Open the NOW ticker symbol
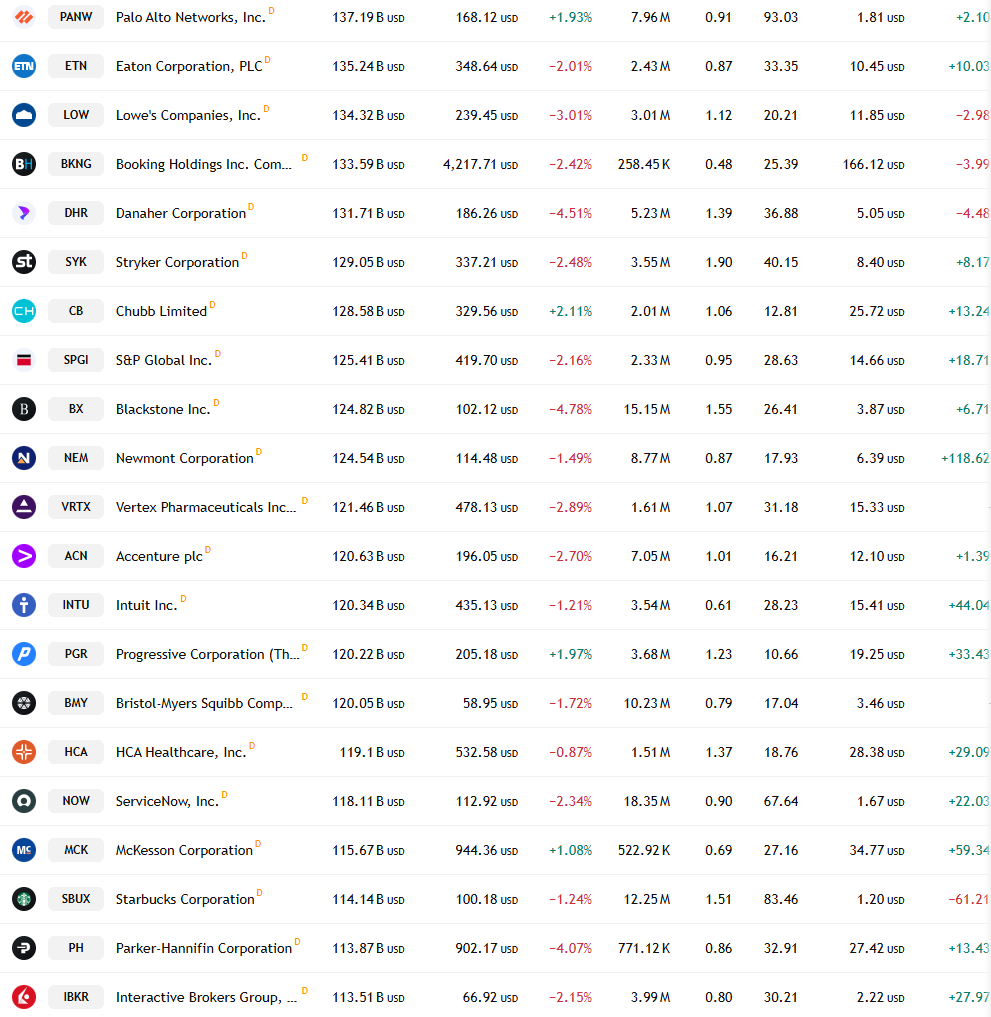This screenshot has height=1017, width=991. [76, 800]
